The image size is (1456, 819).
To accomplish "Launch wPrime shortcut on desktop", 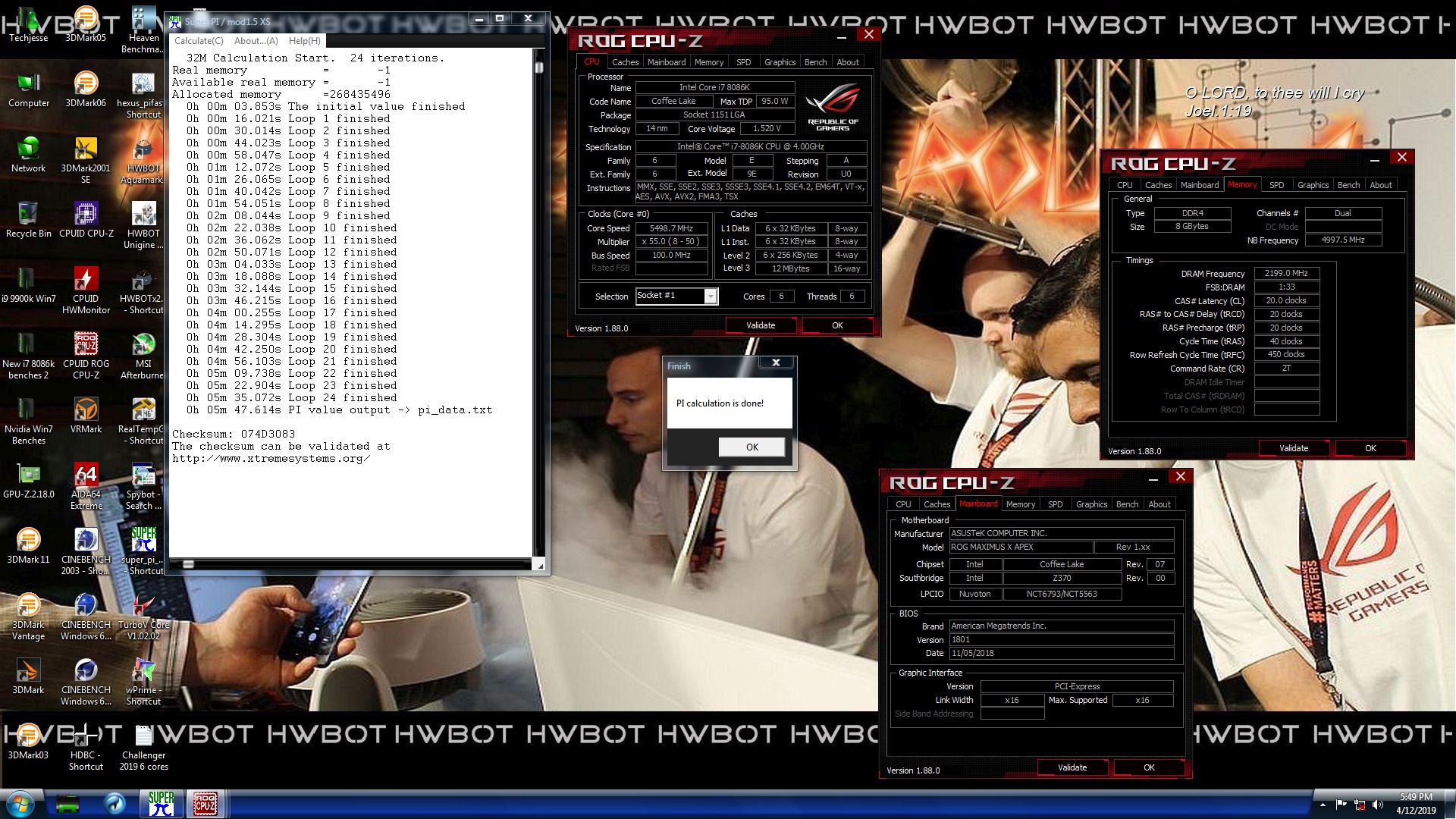I will (x=143, y=682).
